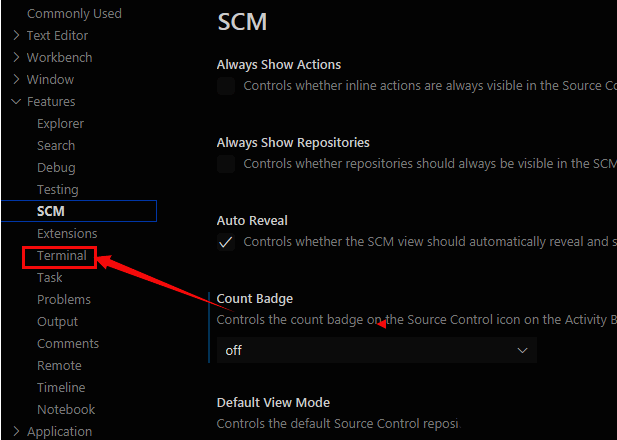617x440 pixels.
Task: Open the Timeline settings category
Action: tap(61, 388)
